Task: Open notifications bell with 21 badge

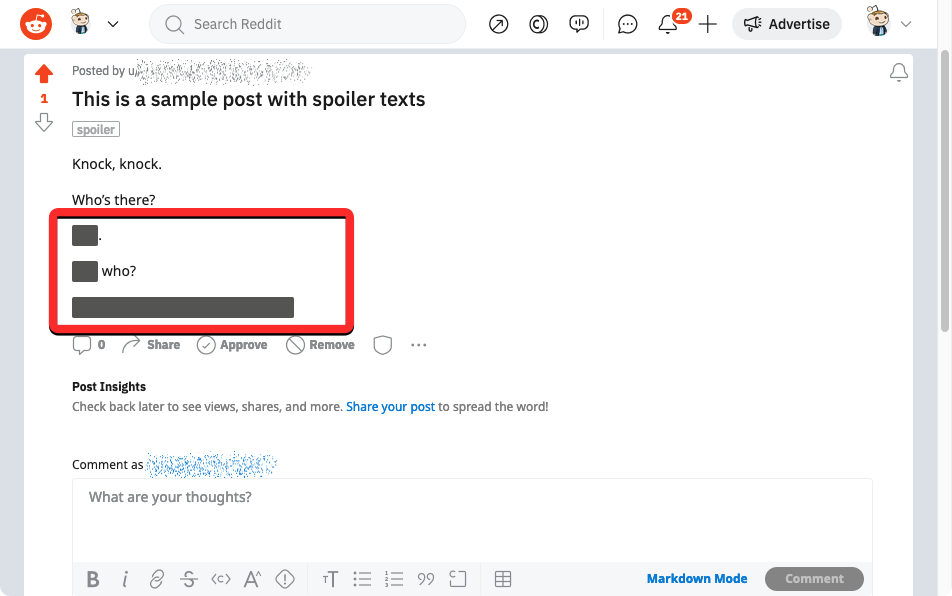Action: tap(668, 24)
